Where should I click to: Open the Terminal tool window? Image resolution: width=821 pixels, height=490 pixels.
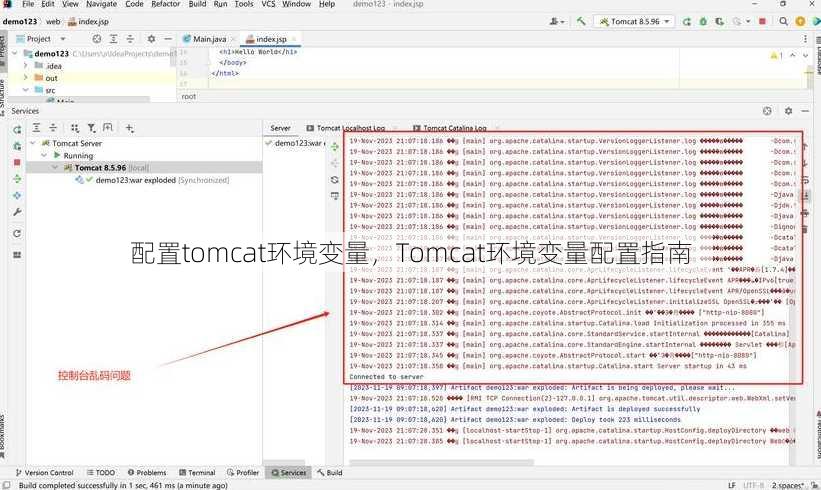pos(197,472)
